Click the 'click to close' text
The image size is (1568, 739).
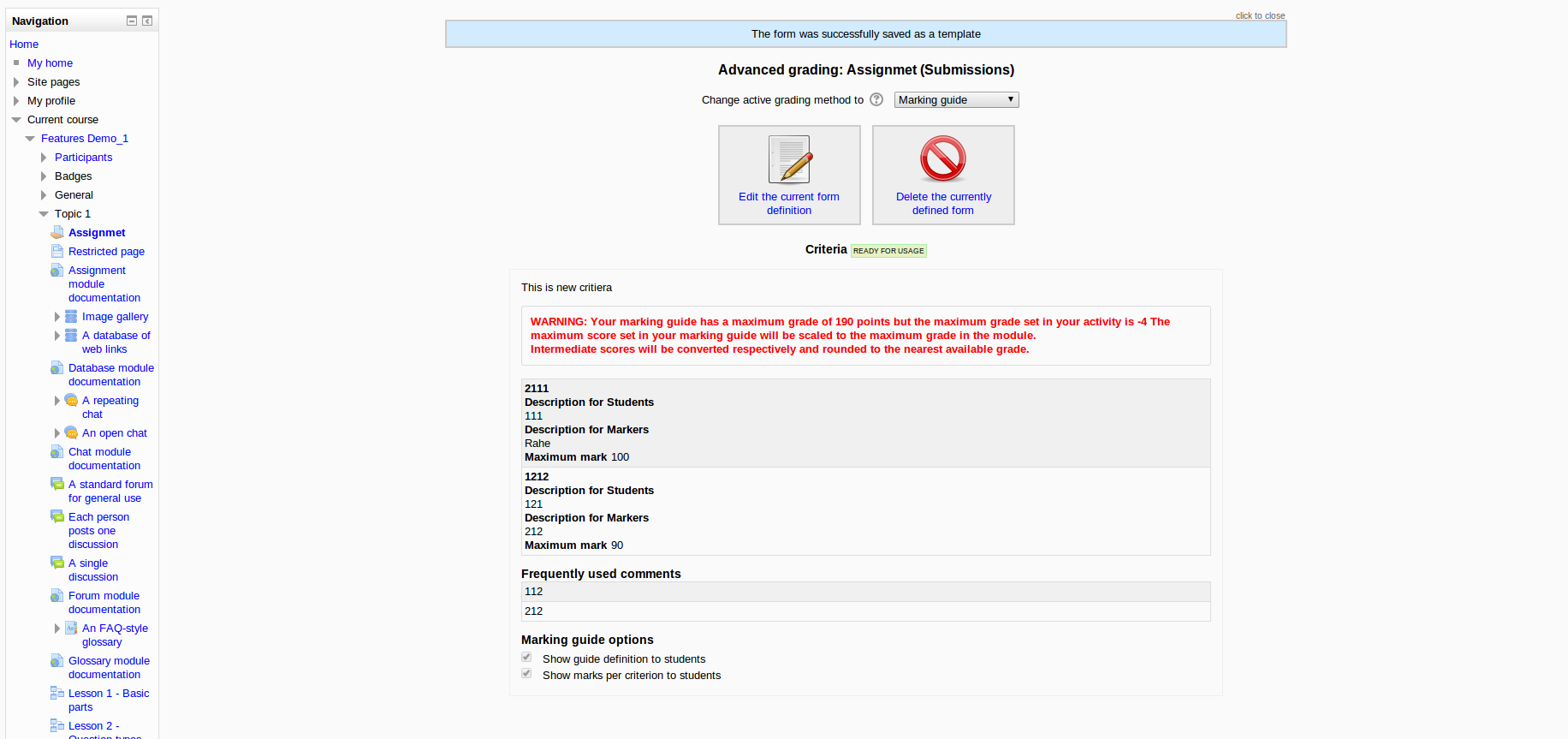click(1260, 15)
